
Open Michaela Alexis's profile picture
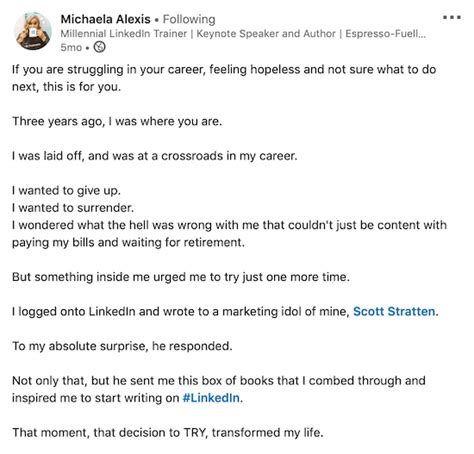click(x=33, y=31)
